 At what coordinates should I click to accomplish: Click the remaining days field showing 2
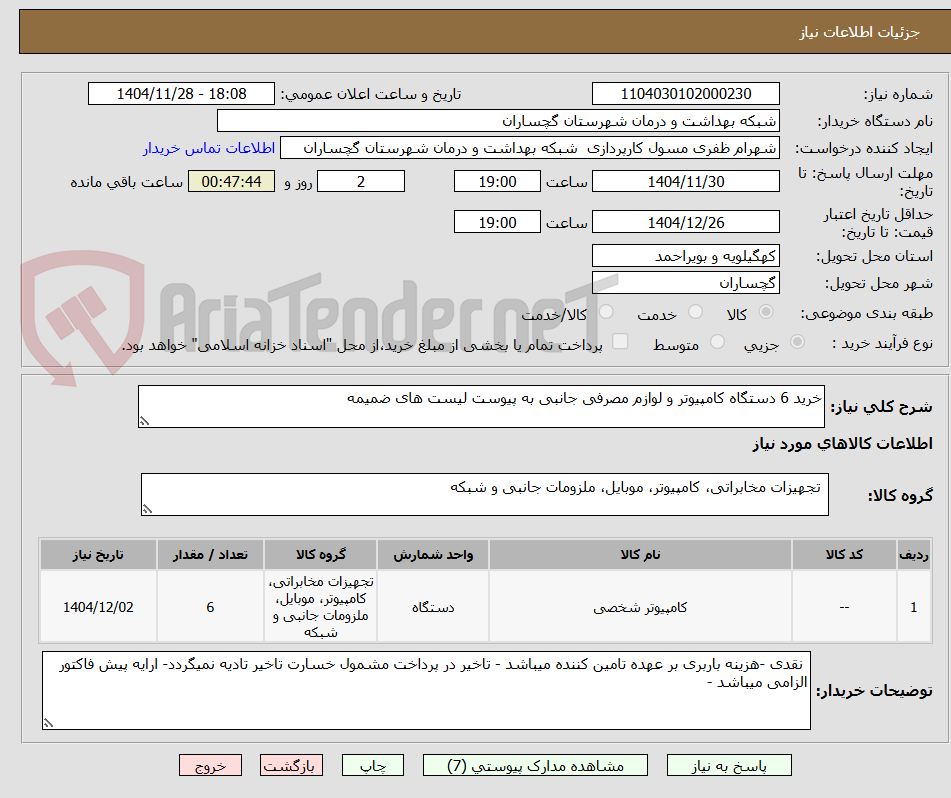pos(361,181)
